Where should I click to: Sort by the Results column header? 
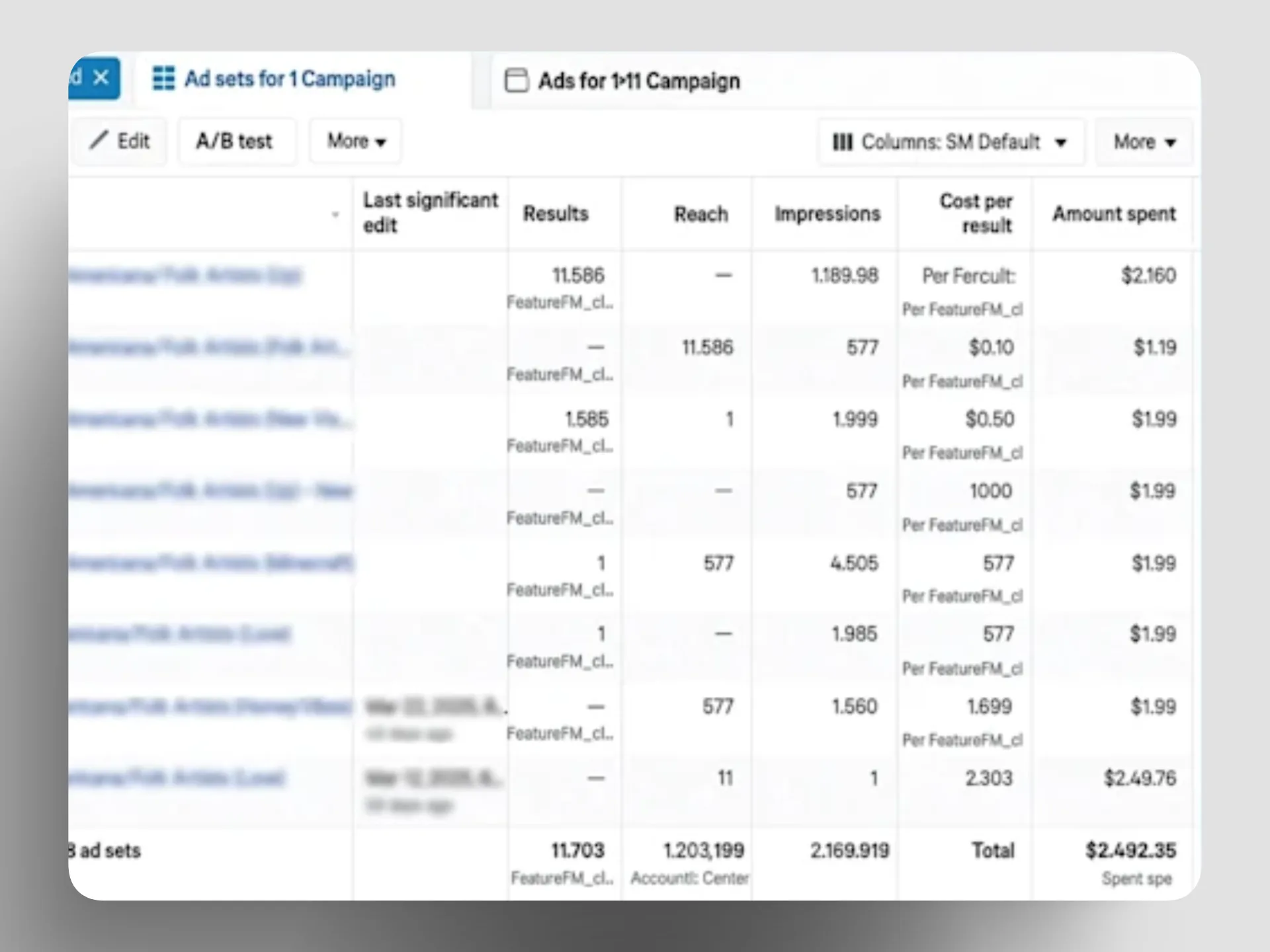coord(556,214)
